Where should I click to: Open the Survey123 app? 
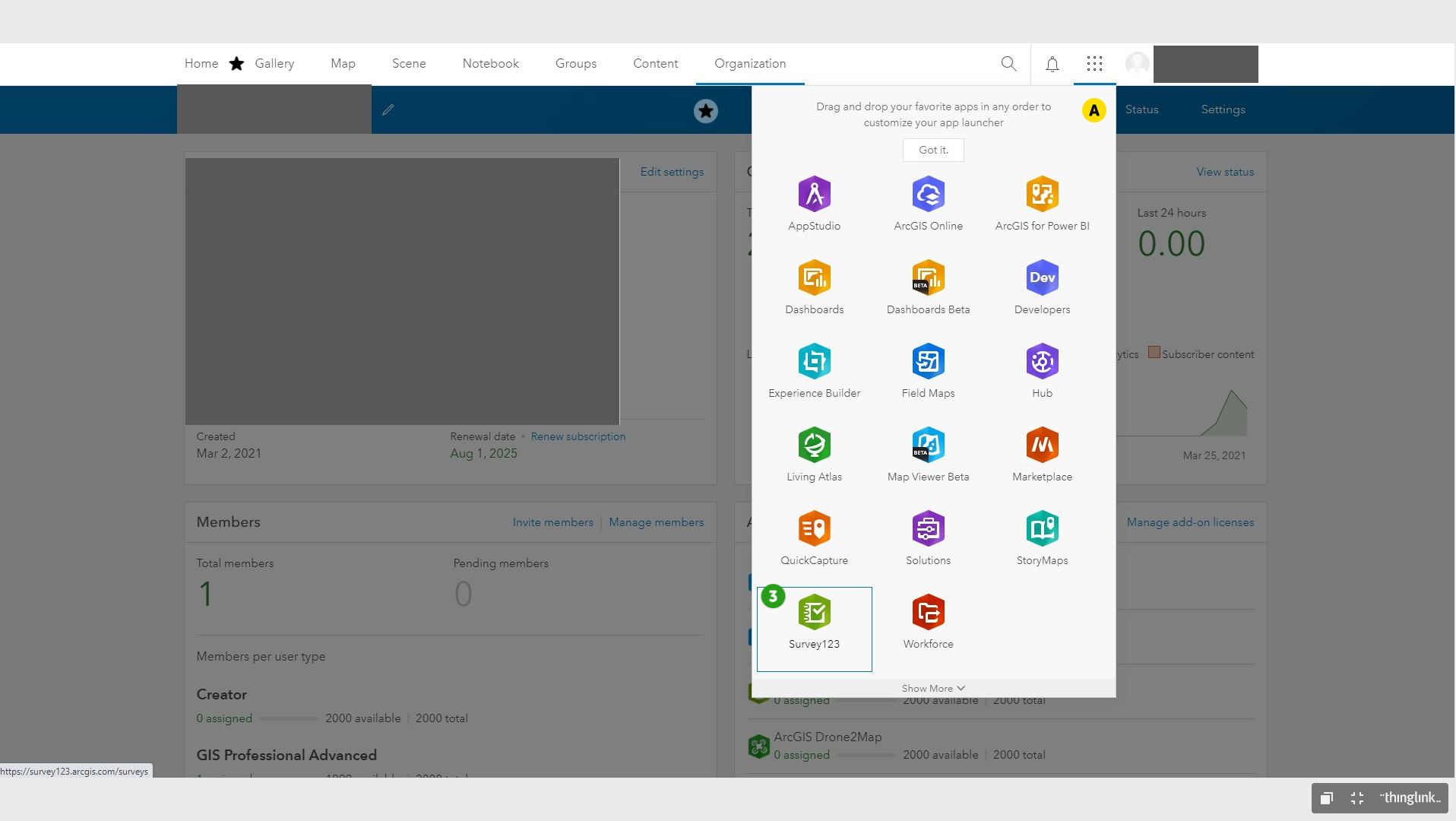[x=814, y=629]
